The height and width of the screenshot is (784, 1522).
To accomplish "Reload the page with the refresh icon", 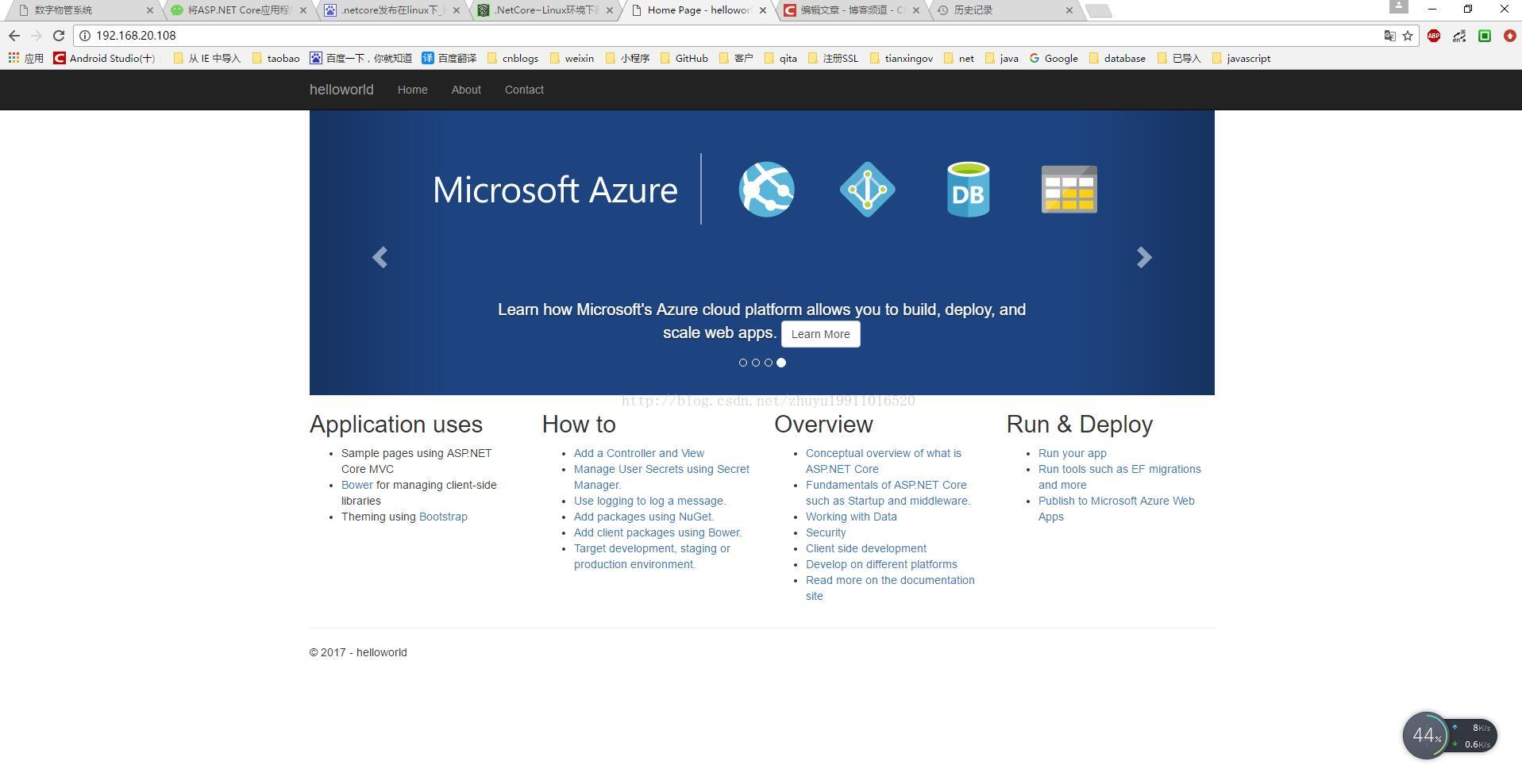I will [59, 36].
